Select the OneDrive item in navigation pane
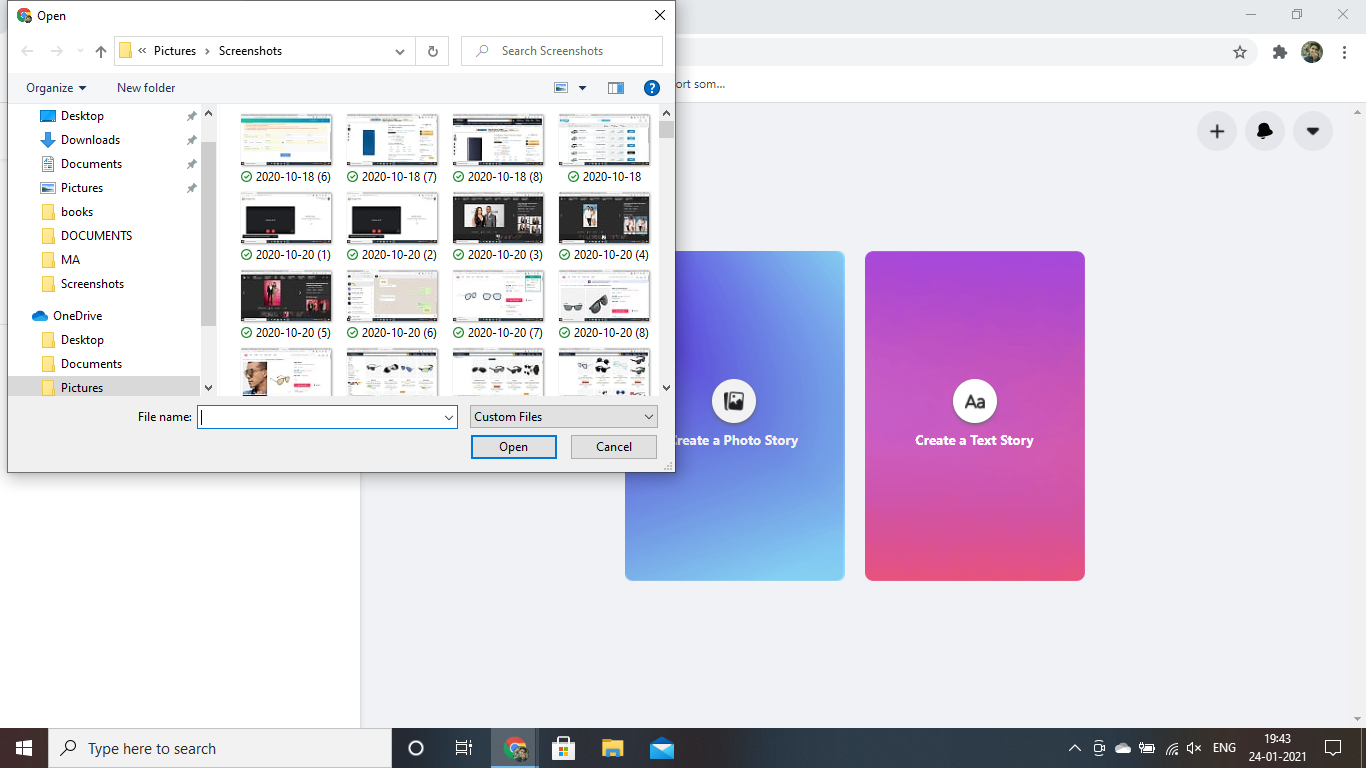The width and height of the screenshot is (1366, 768). coord(77,316)
